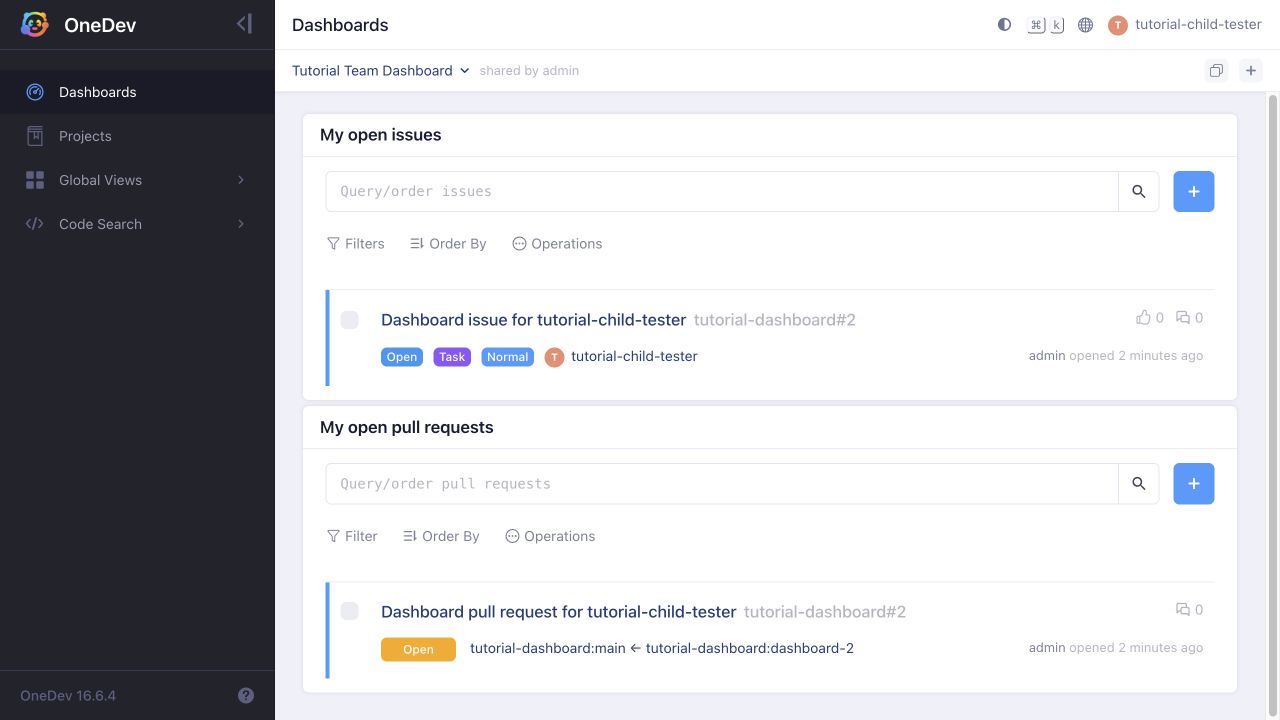The width and height of the screenshot is (1280, 720).
Task: Click the Projects icon in sidebar
Action: pos(35,136)
